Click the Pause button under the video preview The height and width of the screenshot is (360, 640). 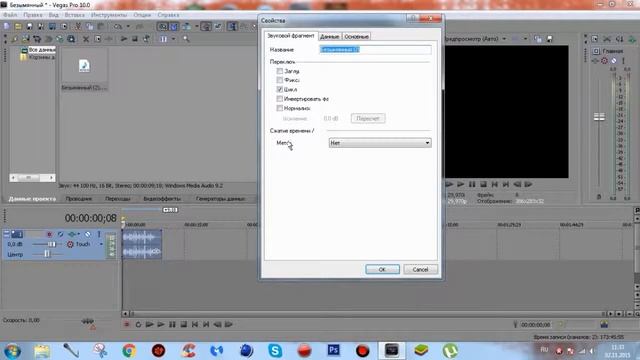(472, 184)
